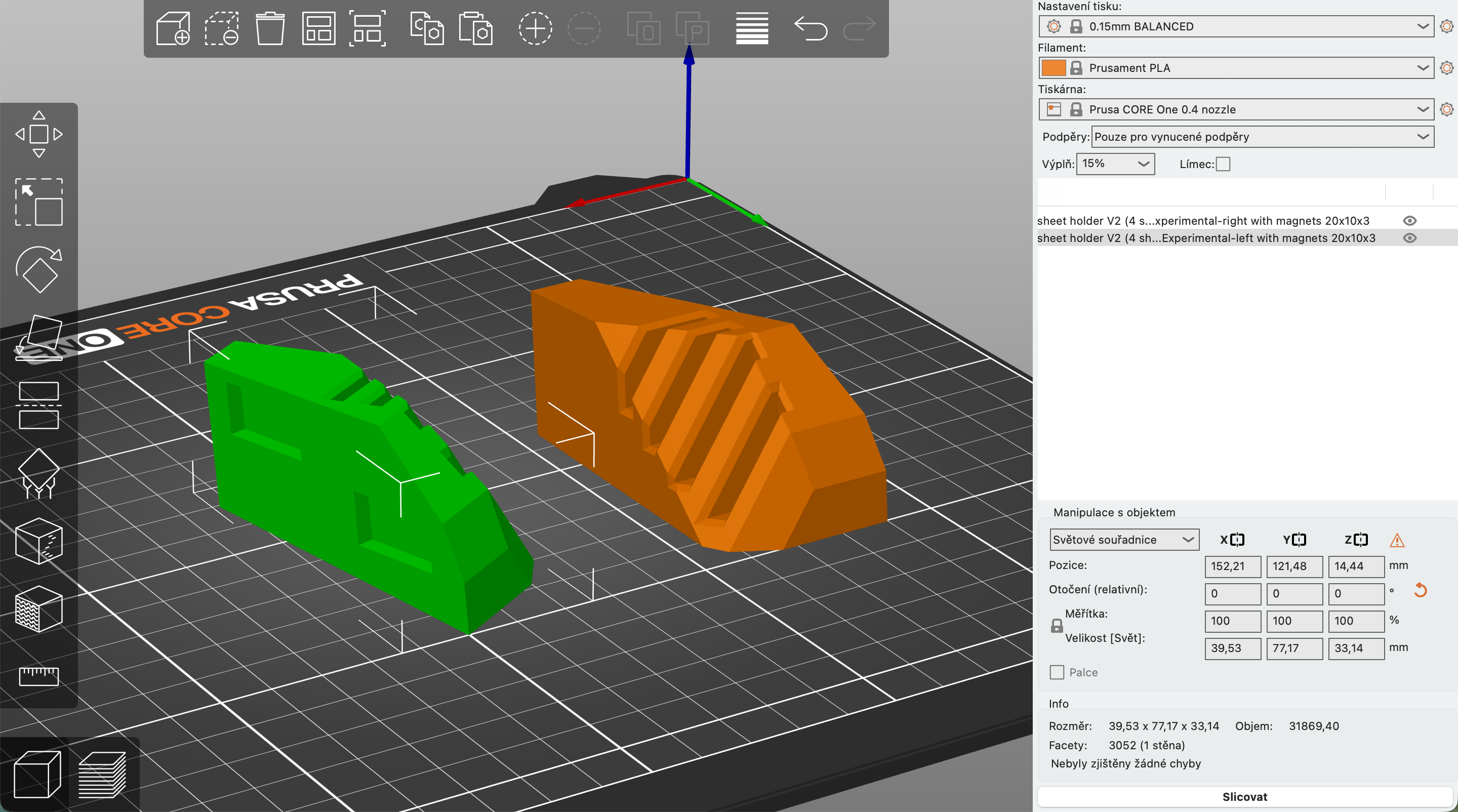Select the Move tool in left toolbar
This screenshot has height=812, width=1458.
coord(38,134)
